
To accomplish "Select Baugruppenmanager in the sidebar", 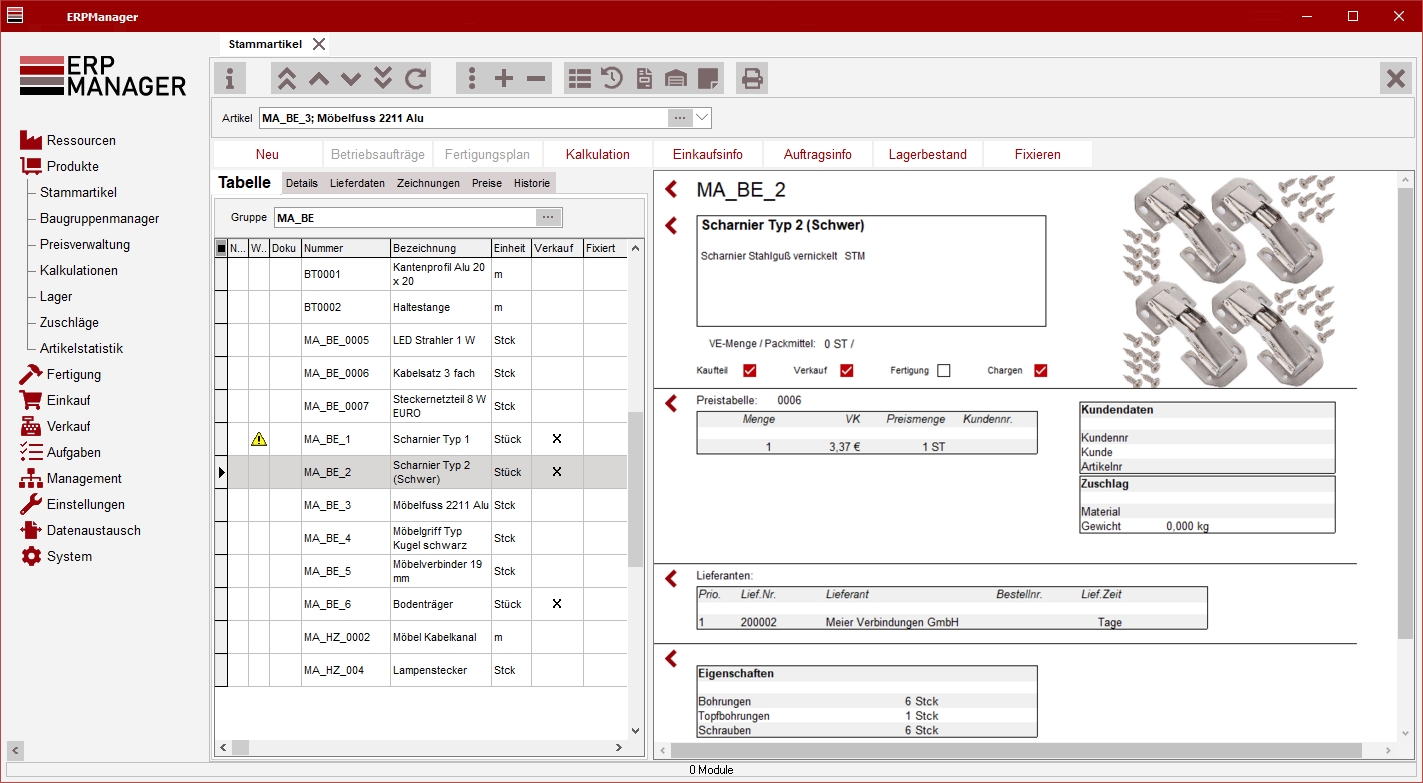I will point(99,218).
